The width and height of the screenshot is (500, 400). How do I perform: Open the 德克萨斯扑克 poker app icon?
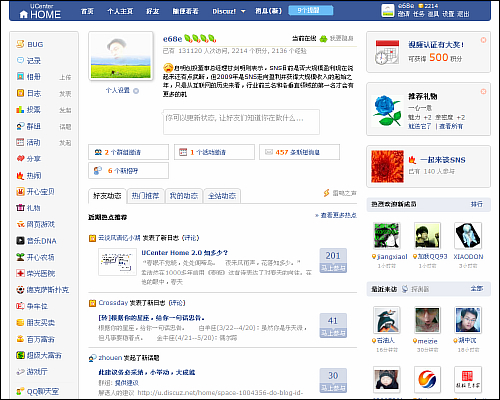(20, 290)
